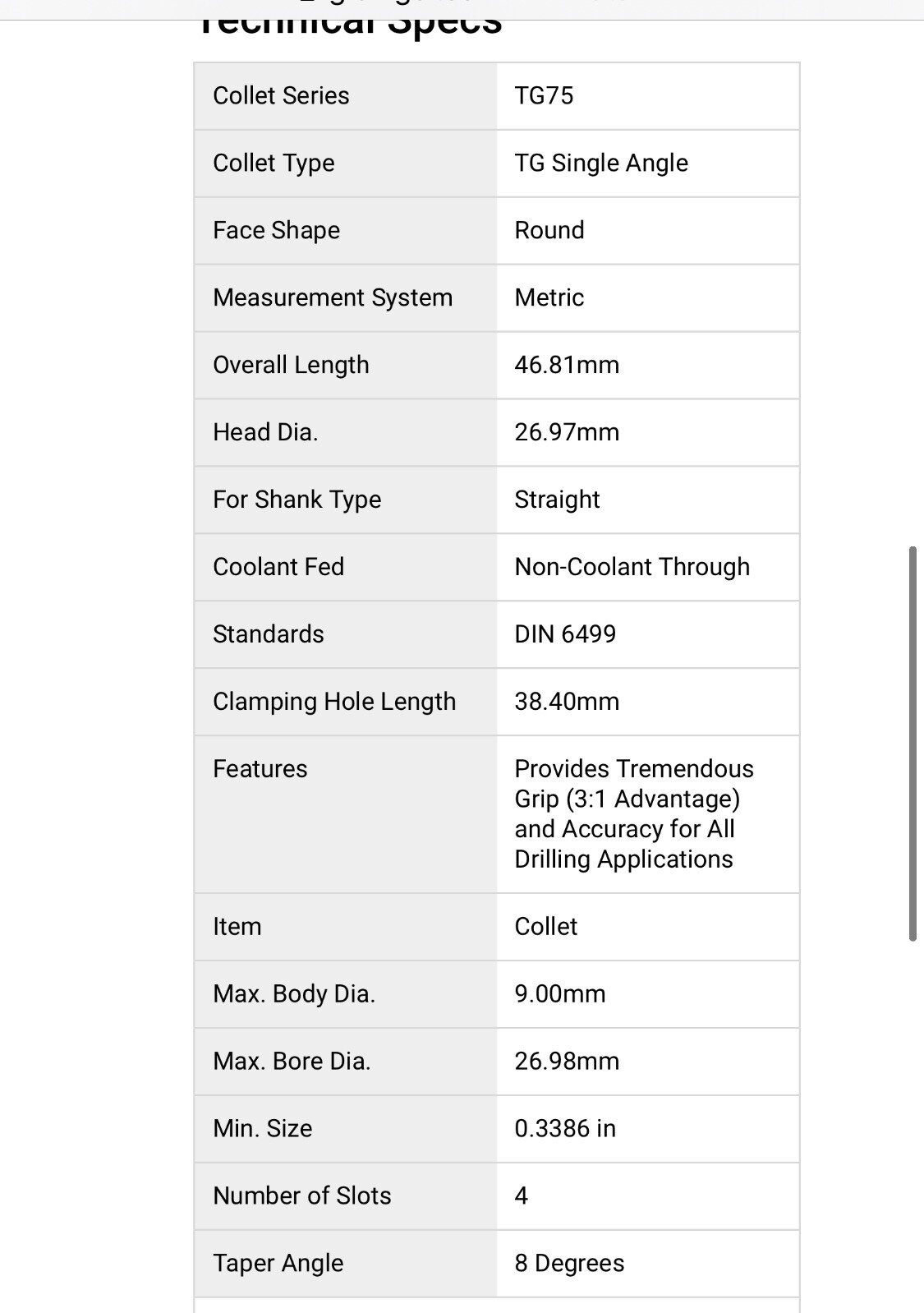The width and height of the screenshot is (924, 1313).
Task: Click the 46.81mm overall length value
Action: 567,366
